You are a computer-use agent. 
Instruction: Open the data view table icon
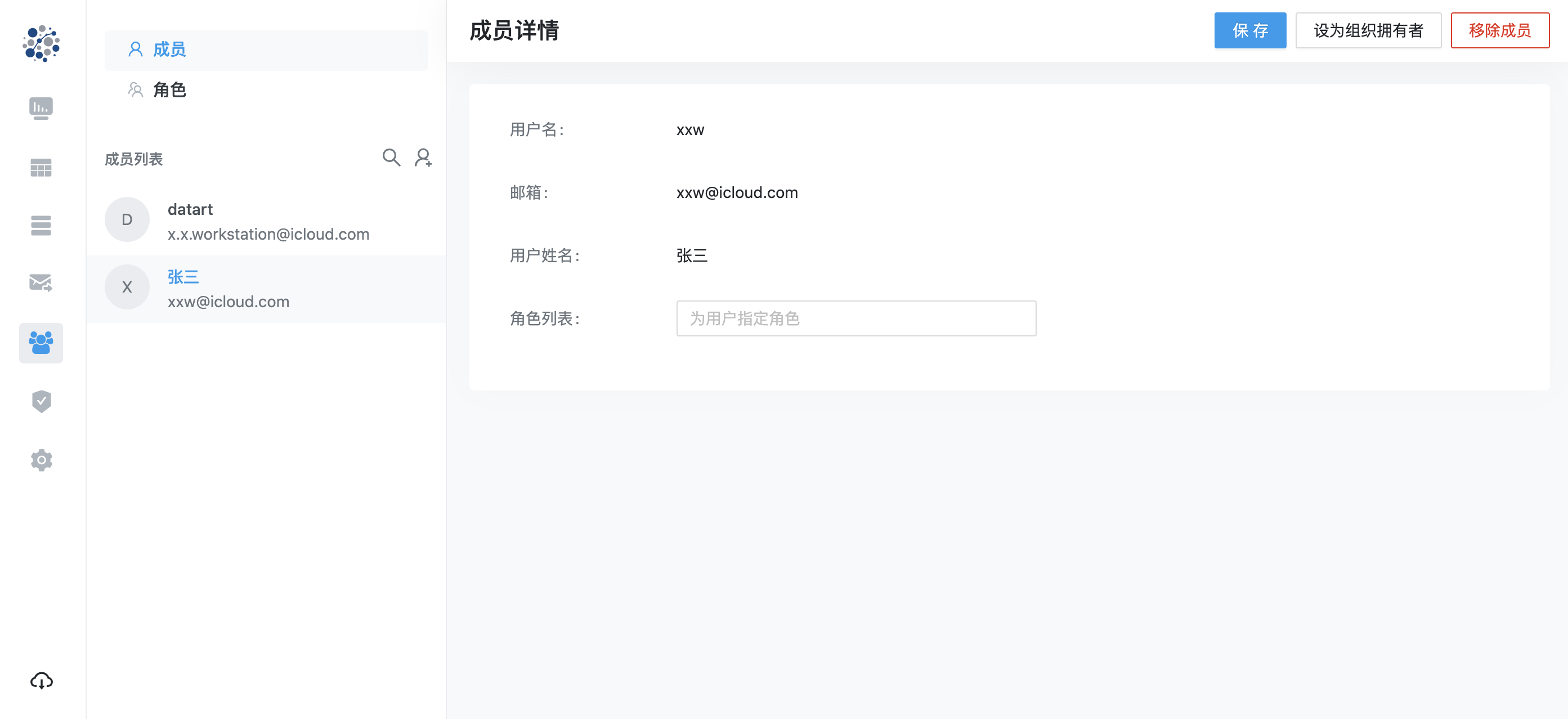(41, 167)
